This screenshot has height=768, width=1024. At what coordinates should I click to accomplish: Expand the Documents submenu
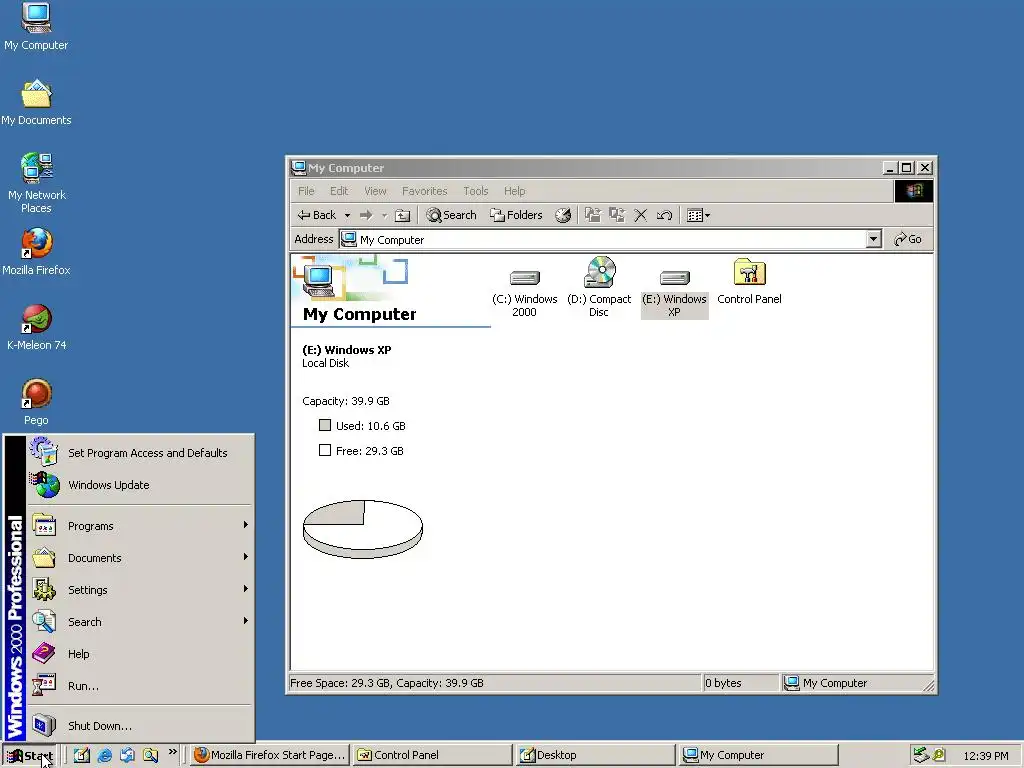click(x=142, y=558)
